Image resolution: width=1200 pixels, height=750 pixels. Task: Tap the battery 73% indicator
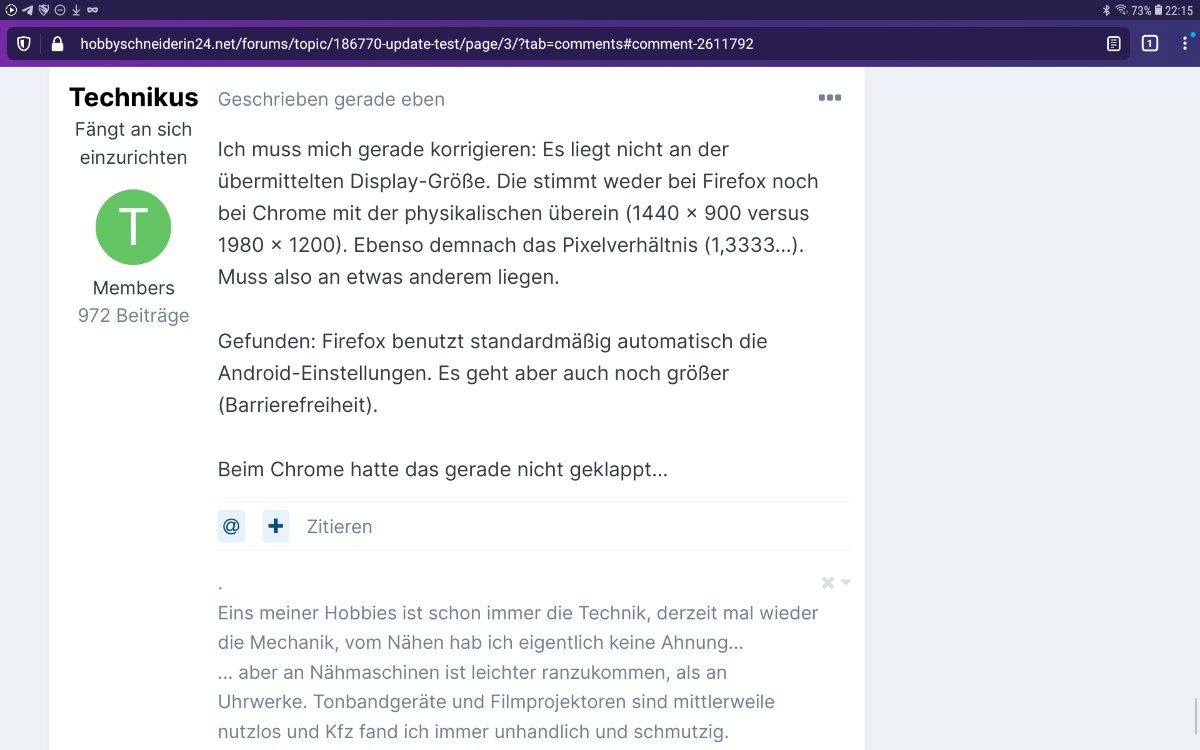point(1147,10)
